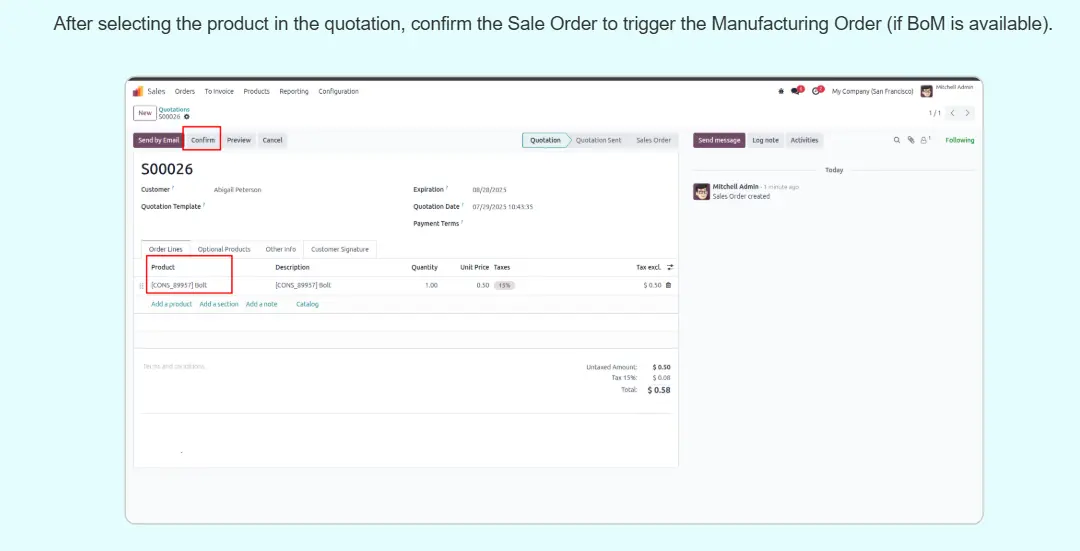Image resolution: width=1080 pixels, height=551 pixels.
Task: Click the debug bug icon in top bar
Action: pos(781,91)
